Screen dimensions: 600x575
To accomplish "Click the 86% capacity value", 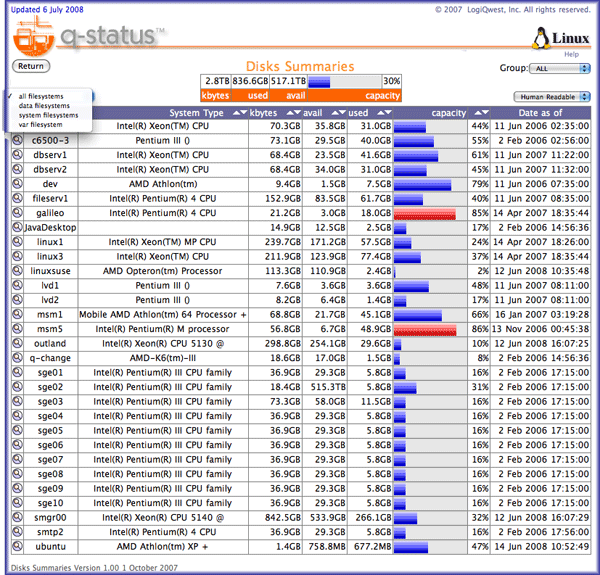I will 480,329.
